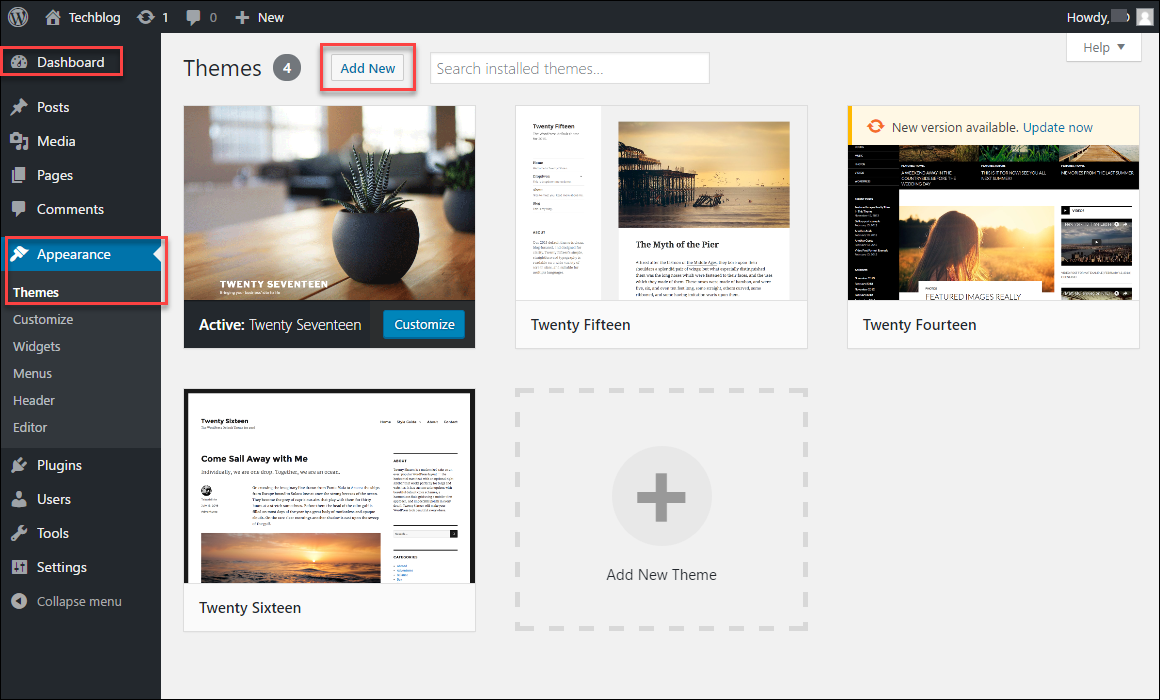Screen dimensions: 1160x700
Task: Click the large plus icon for Add New Theme
Action: (661, 497)
